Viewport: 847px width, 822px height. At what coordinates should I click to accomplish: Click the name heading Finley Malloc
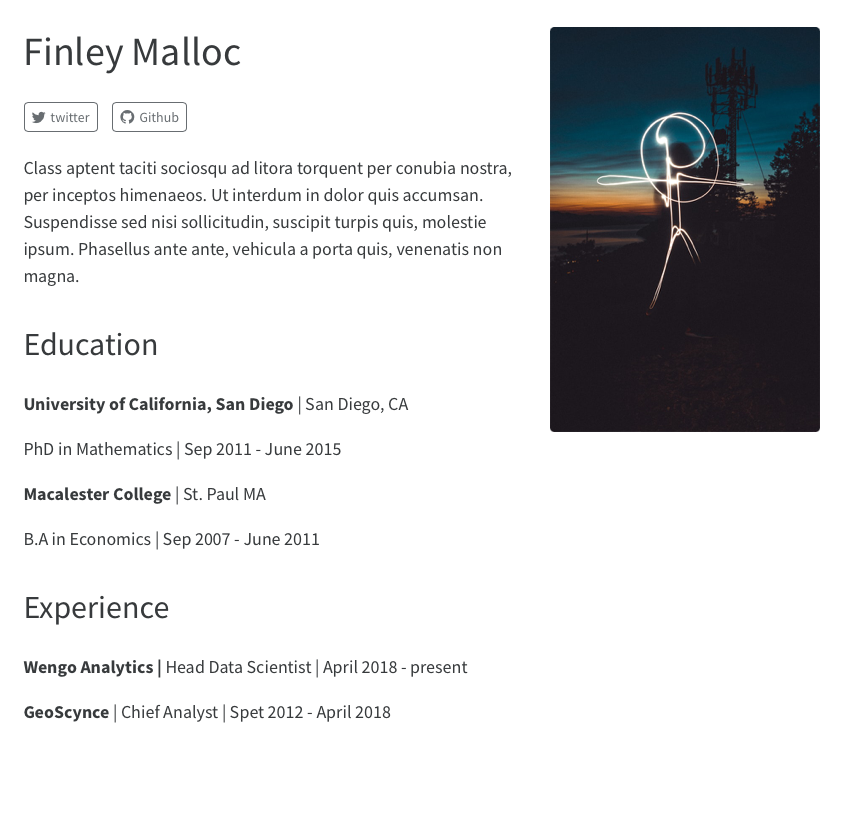coord(131,52)
